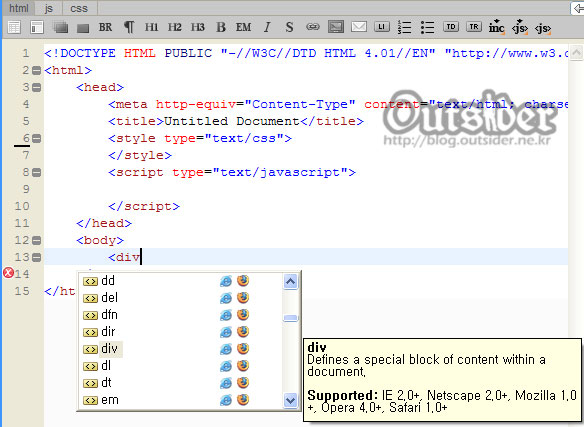Click the first js script icon

[x=520, y=27]
